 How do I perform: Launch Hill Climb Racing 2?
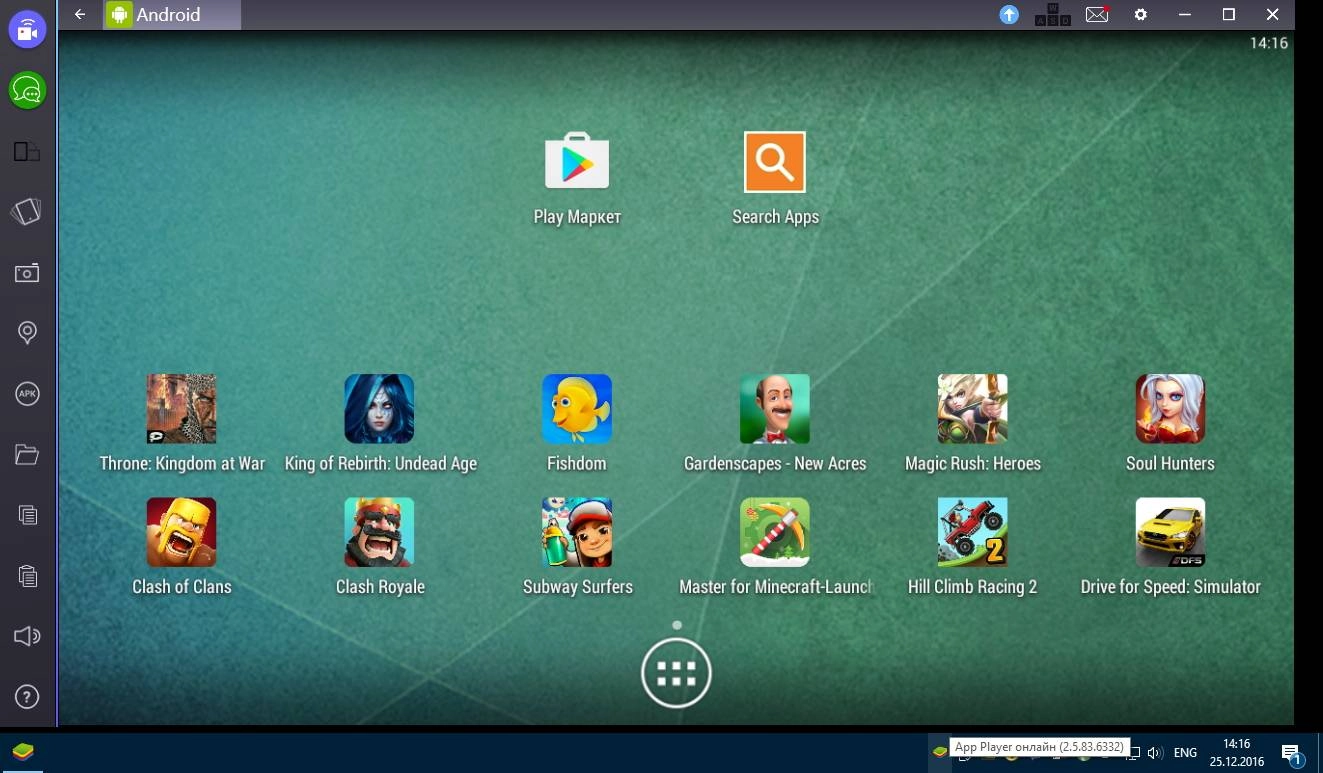pyautogui.click(x=972, y=532)
